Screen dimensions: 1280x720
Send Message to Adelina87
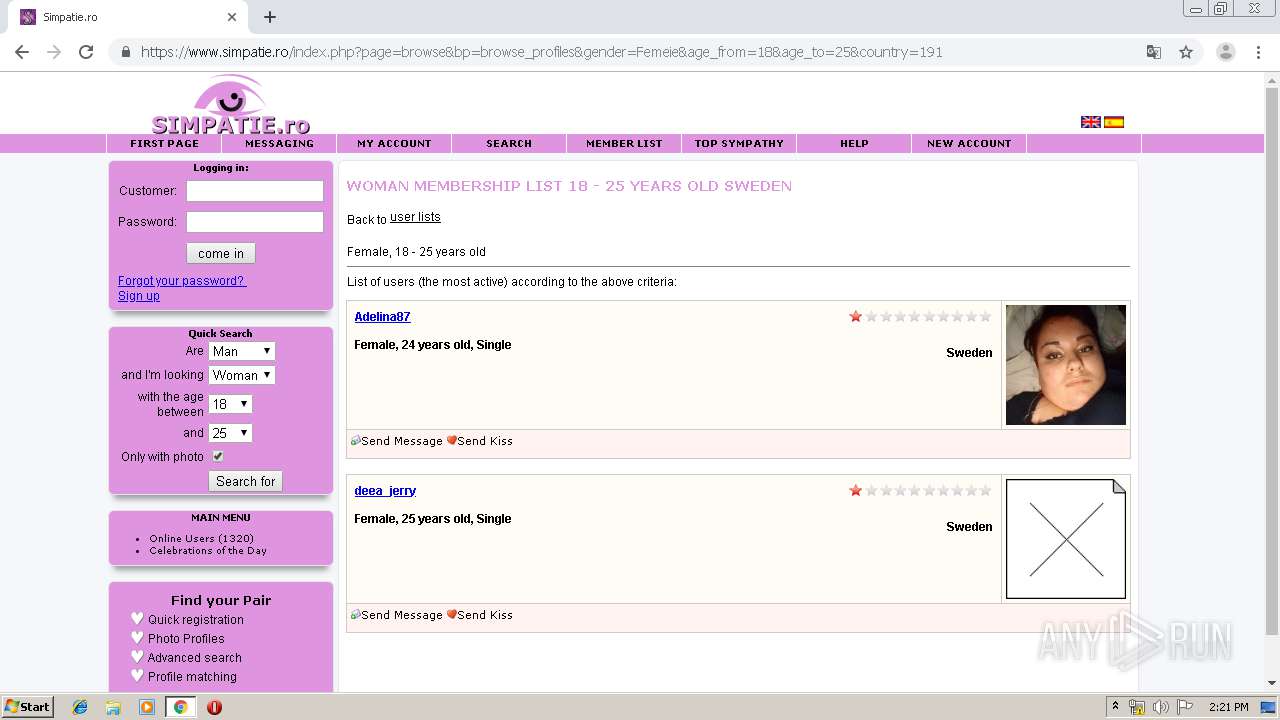[396, 441]
